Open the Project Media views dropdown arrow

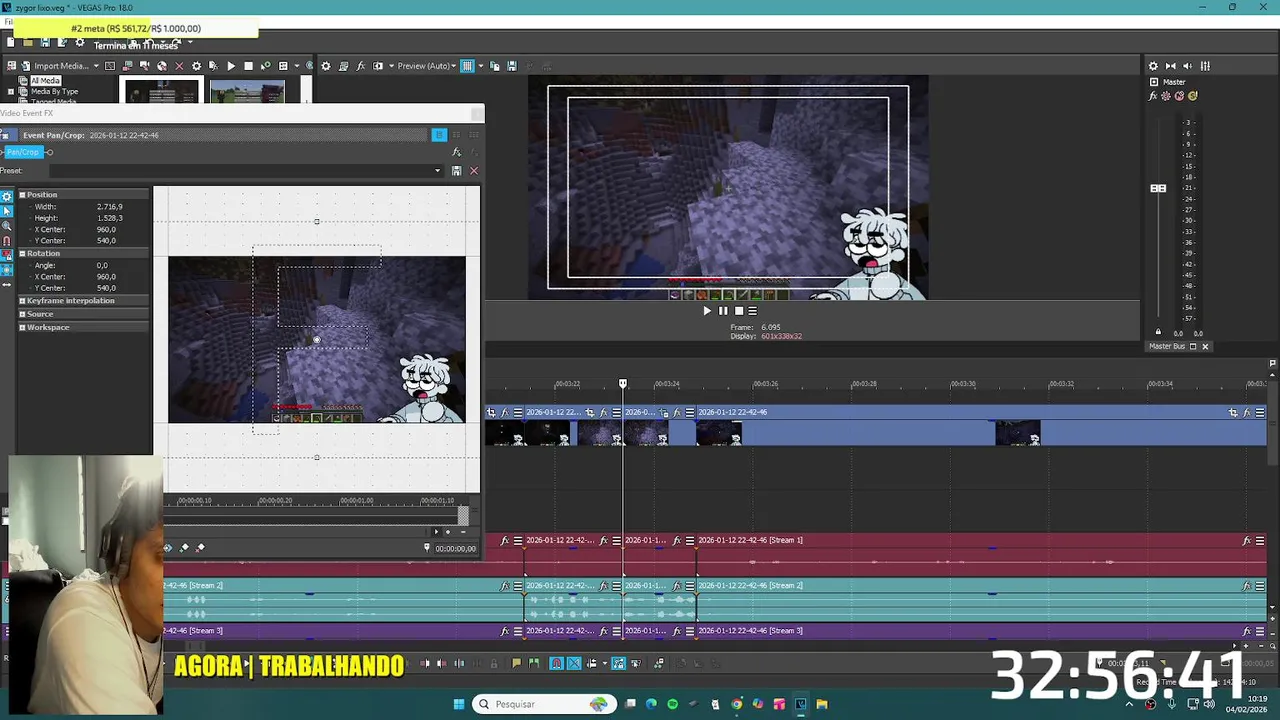(297, 66)
